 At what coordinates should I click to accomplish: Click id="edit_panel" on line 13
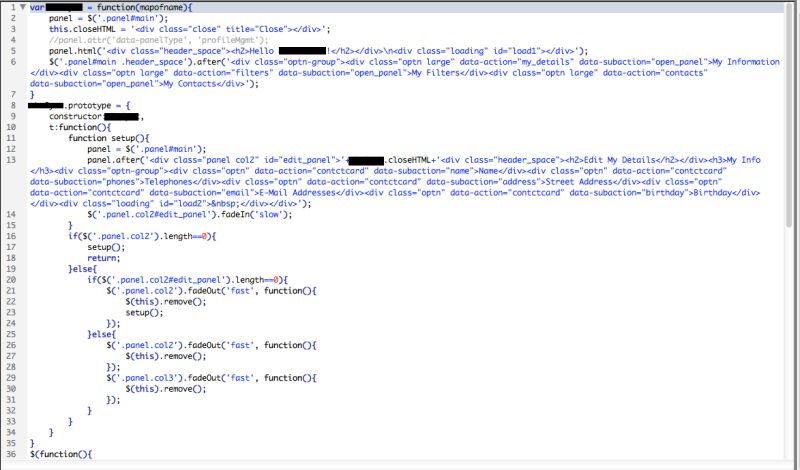[302, 160]
